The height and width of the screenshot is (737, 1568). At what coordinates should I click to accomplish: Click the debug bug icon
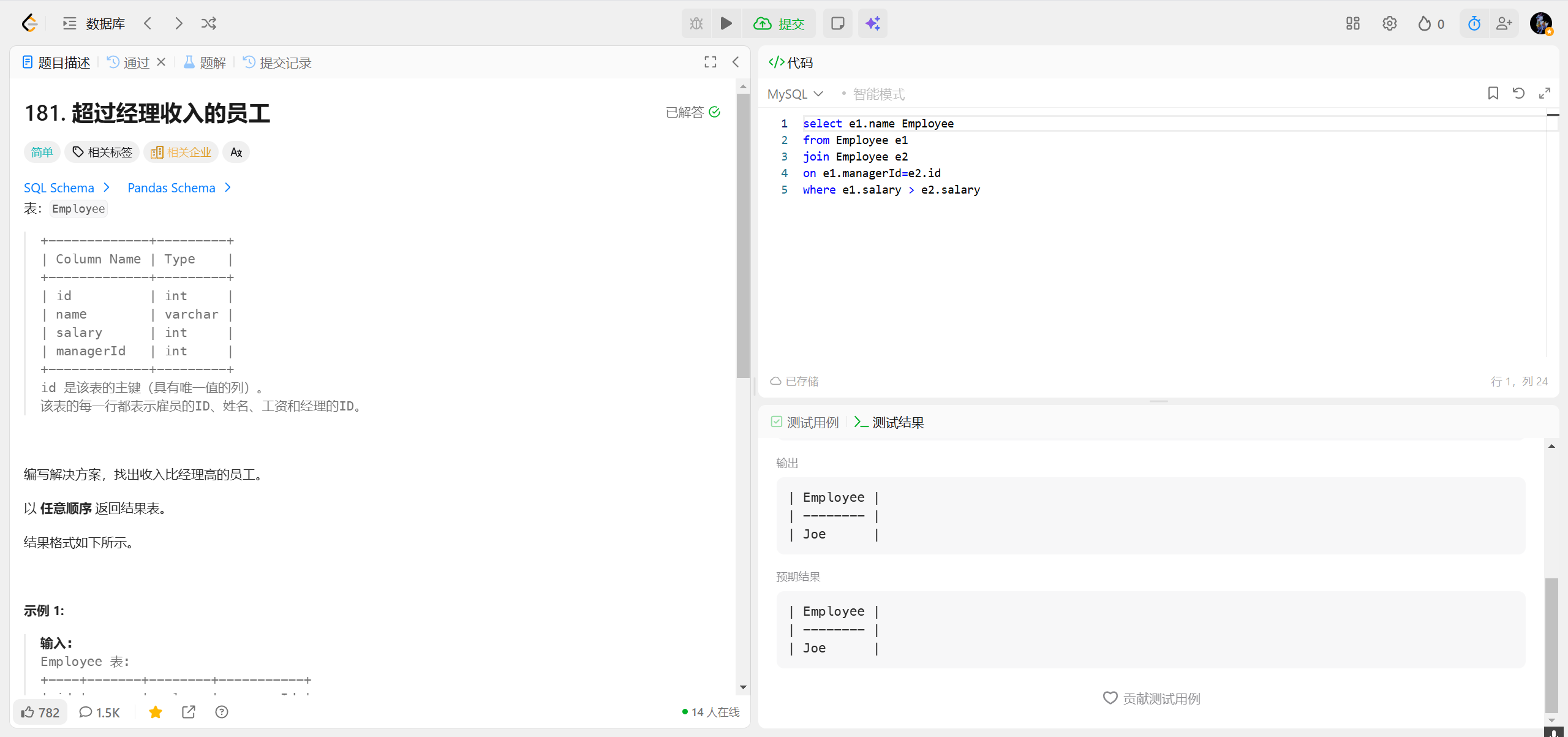pos(696,23)
